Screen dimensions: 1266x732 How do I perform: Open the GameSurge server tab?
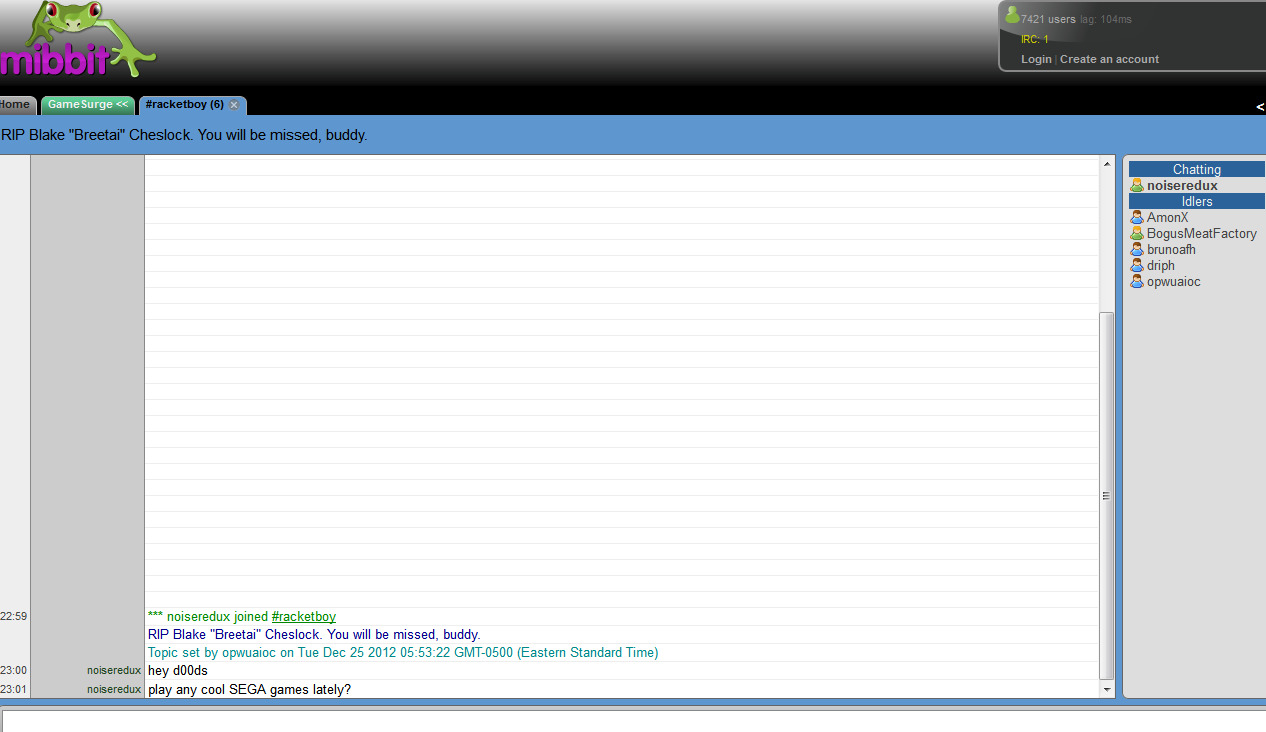(88, 105)
